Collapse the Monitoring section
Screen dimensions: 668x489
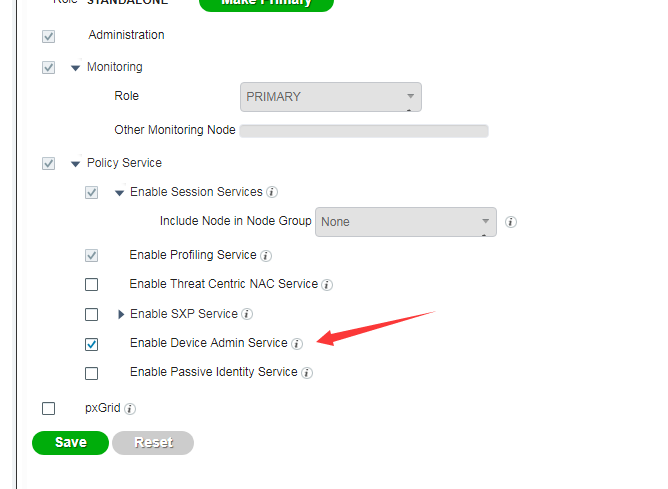(75, 68)
